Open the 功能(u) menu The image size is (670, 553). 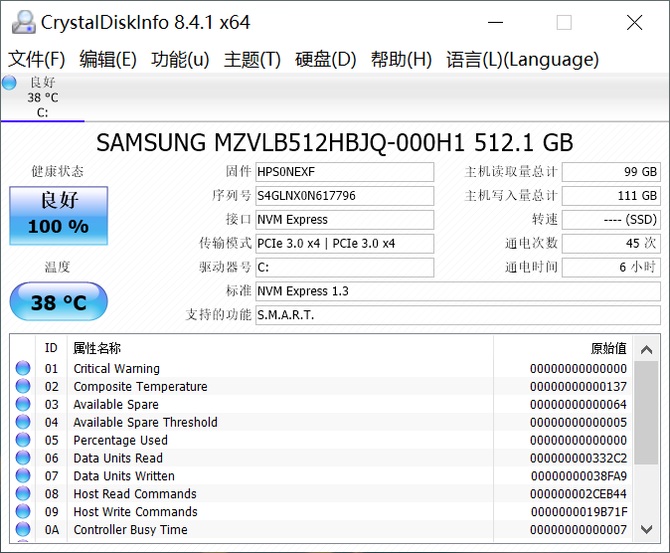(180, 59)
